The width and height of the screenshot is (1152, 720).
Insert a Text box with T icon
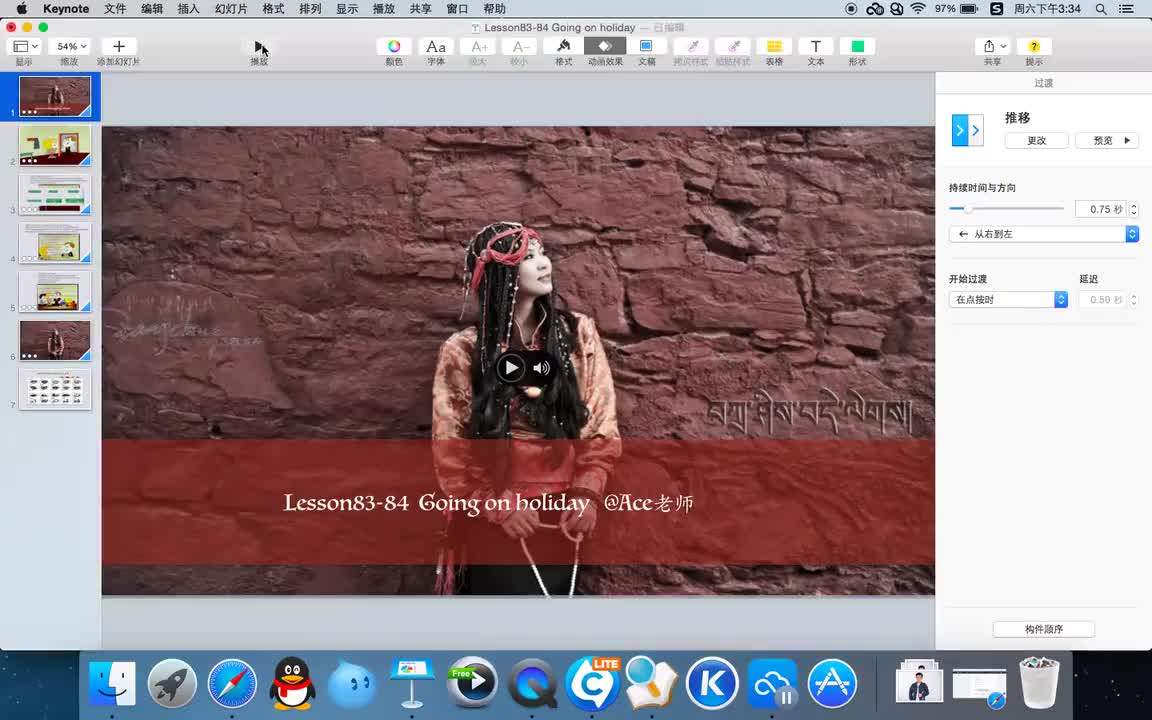point(816,46)
